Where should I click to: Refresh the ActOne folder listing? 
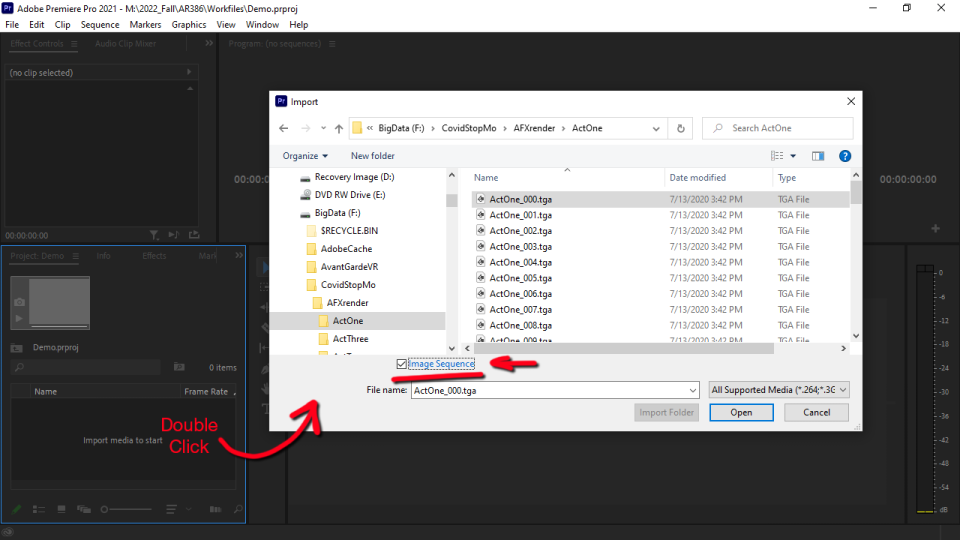point(680,128)
